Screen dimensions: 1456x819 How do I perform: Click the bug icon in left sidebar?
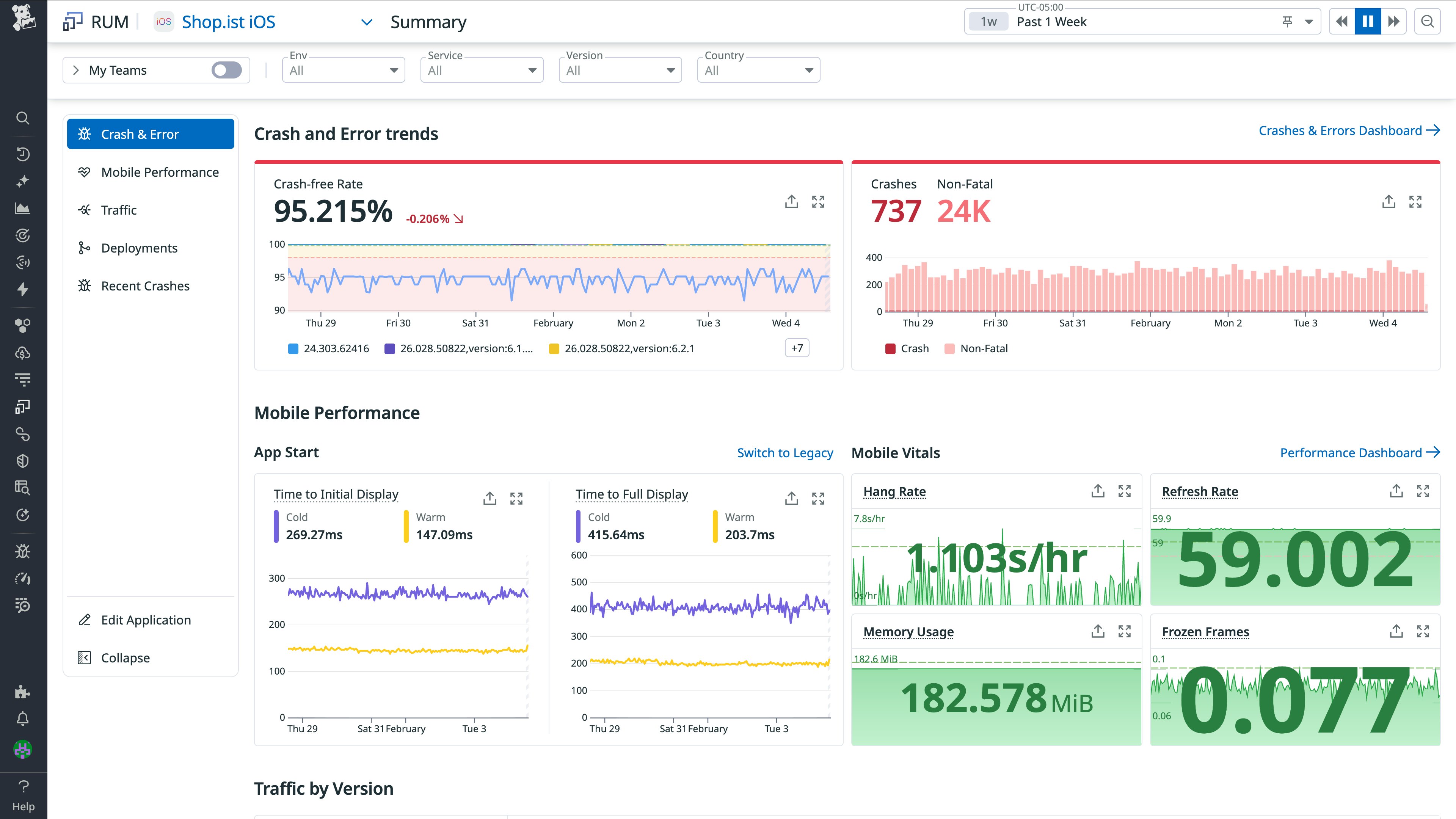point(23,551)
